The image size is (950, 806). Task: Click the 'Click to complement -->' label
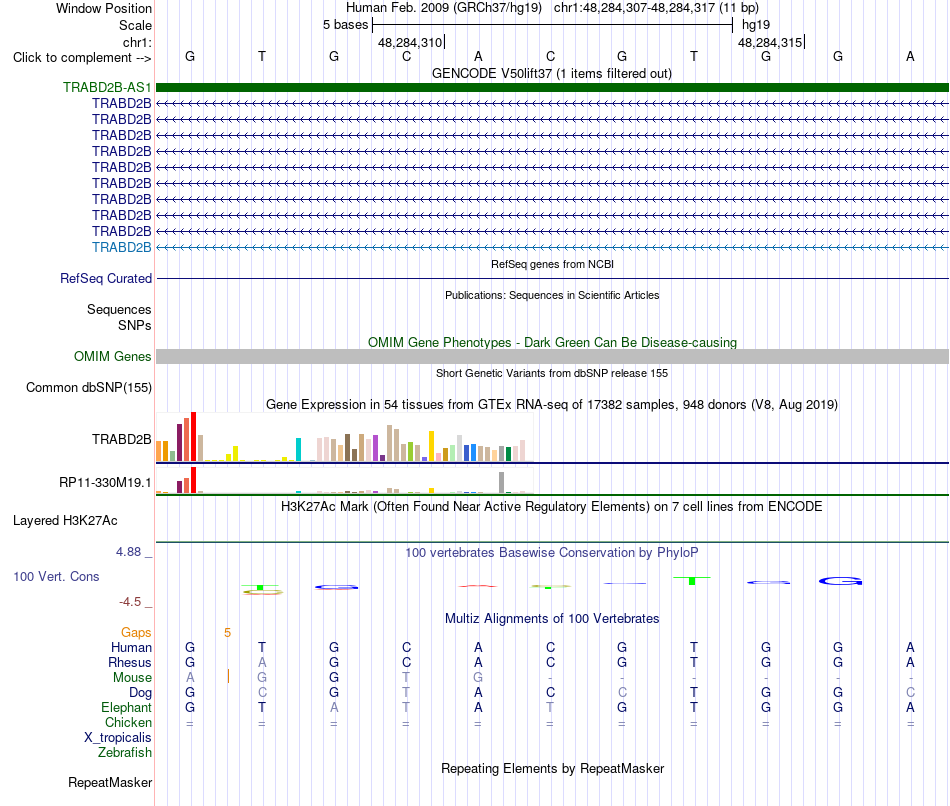click(82, 58)
